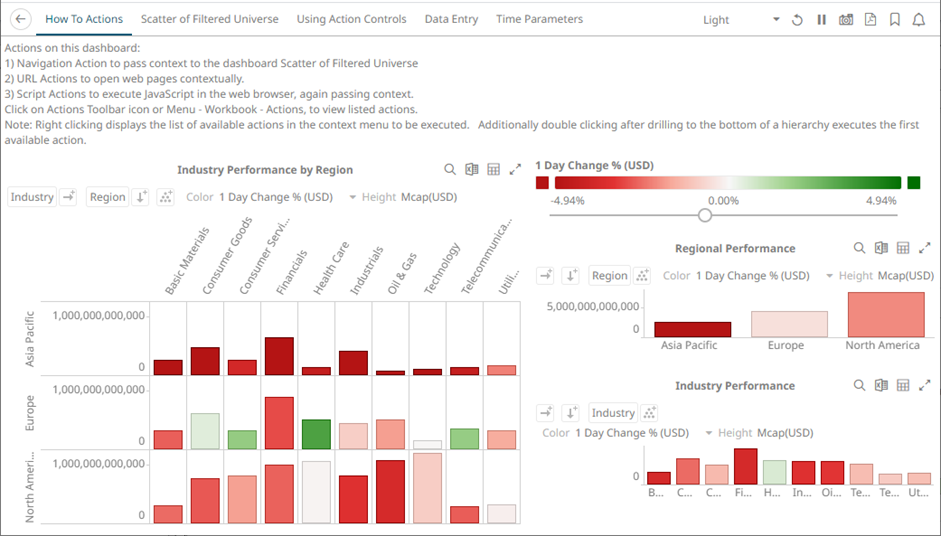Refresh the dashboard data
This screenshot has width=941, height=536.
point(797,20)
